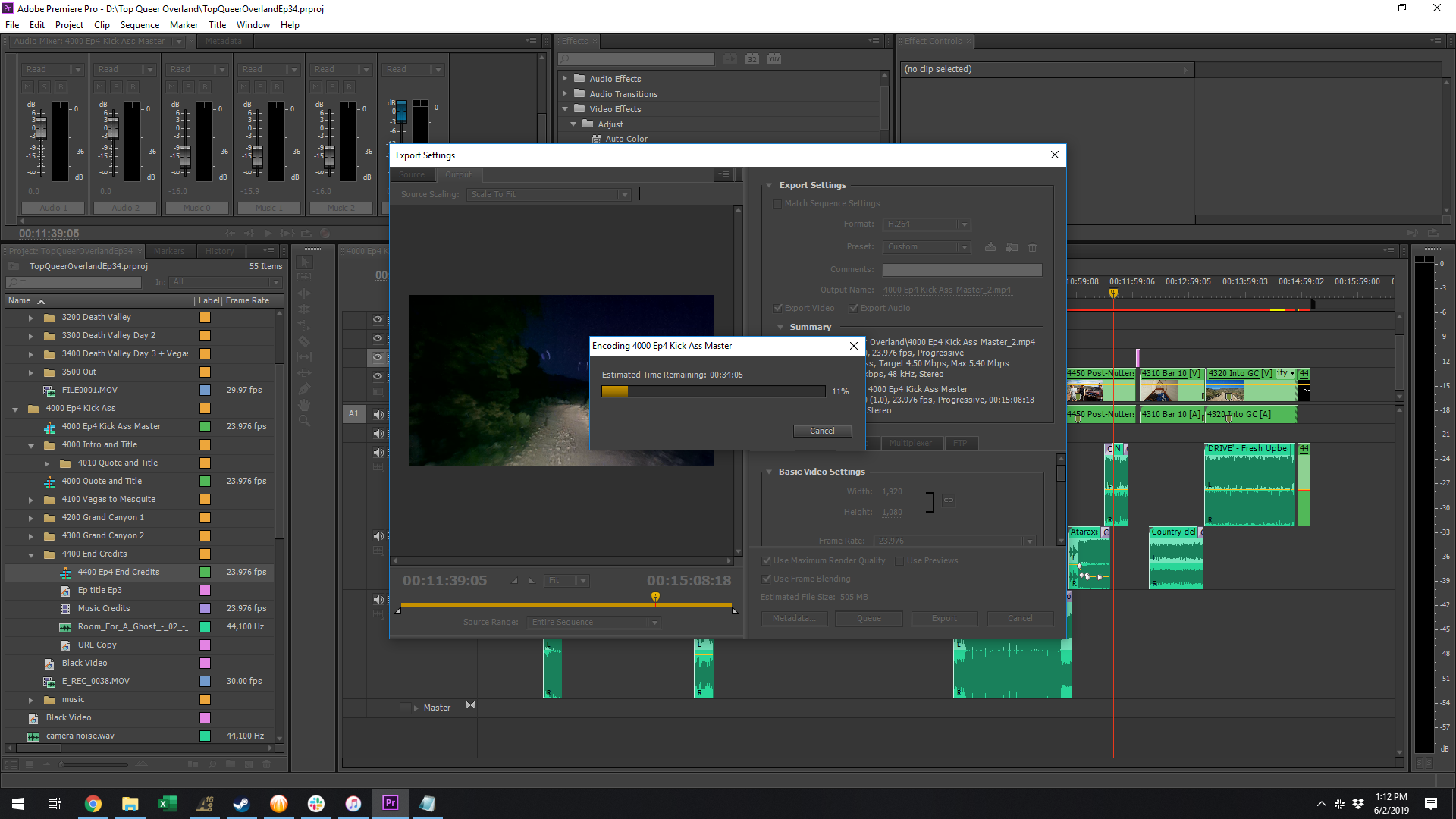Toggle Export Video checkbox

pos(780,307)
